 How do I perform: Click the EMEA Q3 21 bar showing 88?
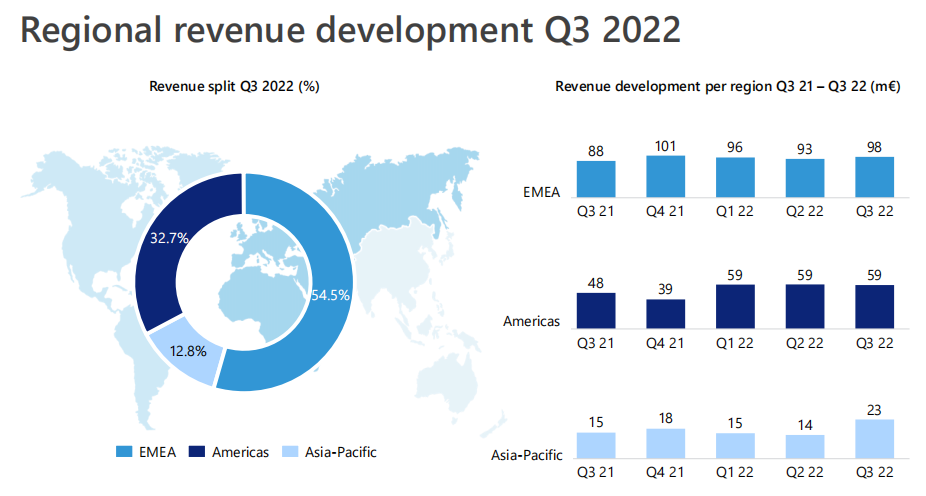tap(595, 177)
